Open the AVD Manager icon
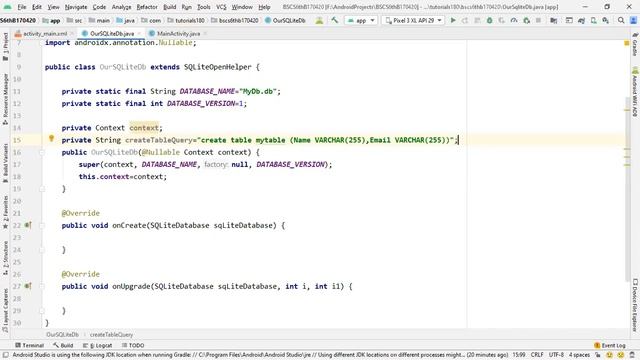Image resolution: width=640 pixels, height=360 pixels. point(593,20)
